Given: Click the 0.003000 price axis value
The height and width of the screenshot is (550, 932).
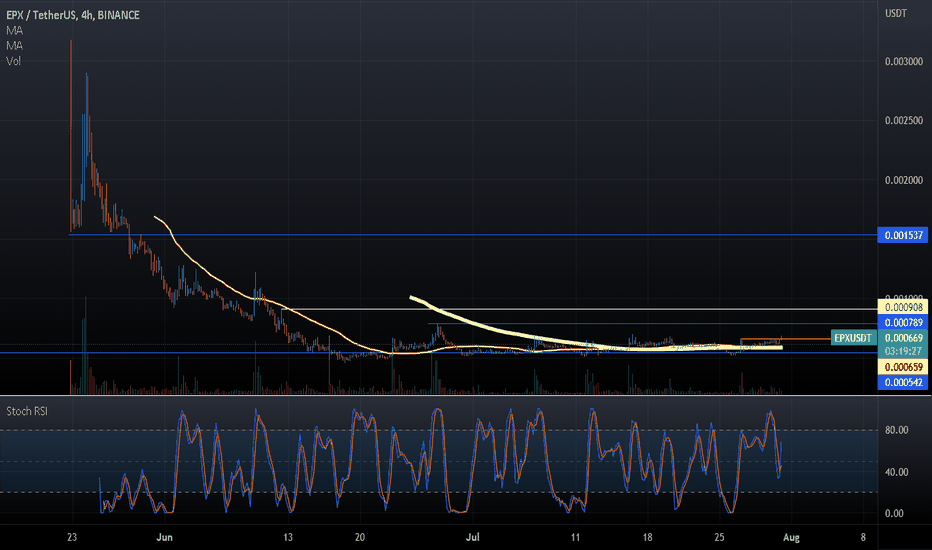Looking at the screenshot, I should click(903, 61).
